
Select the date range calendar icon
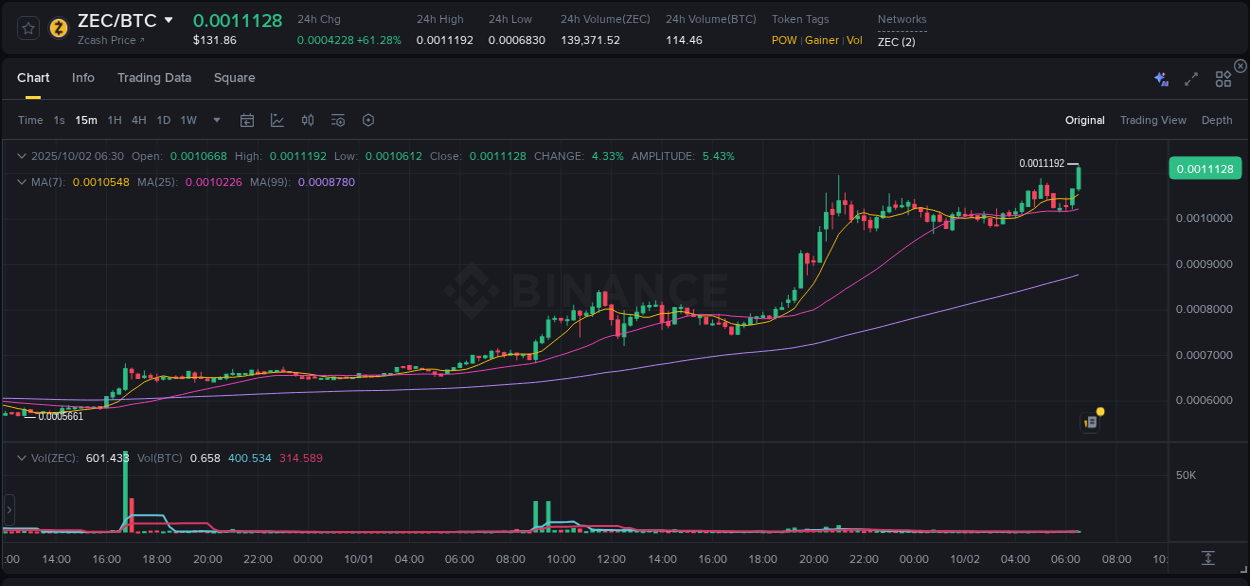(247, 120)
